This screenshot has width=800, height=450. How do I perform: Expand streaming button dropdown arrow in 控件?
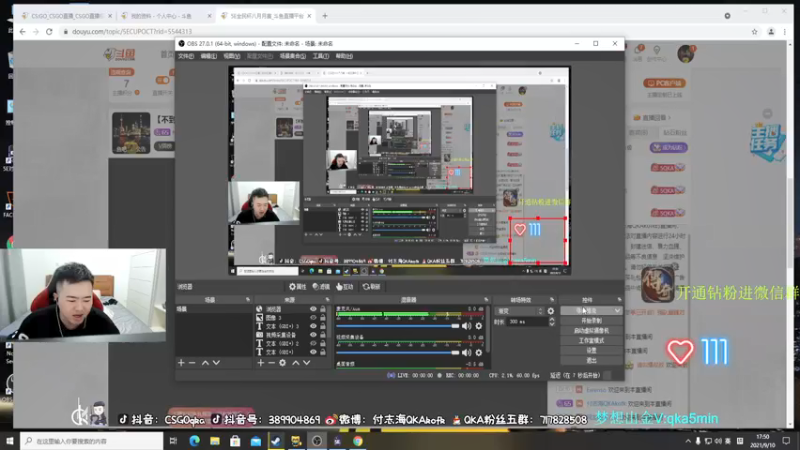pyautogui.click(x=617, y=311)
